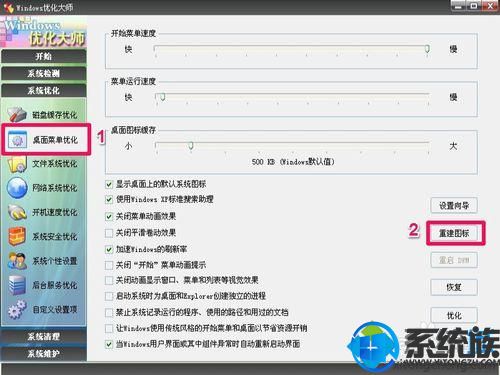Click the 设置向导 button
The height and width of the screenshot is (375, 500).
454,205
